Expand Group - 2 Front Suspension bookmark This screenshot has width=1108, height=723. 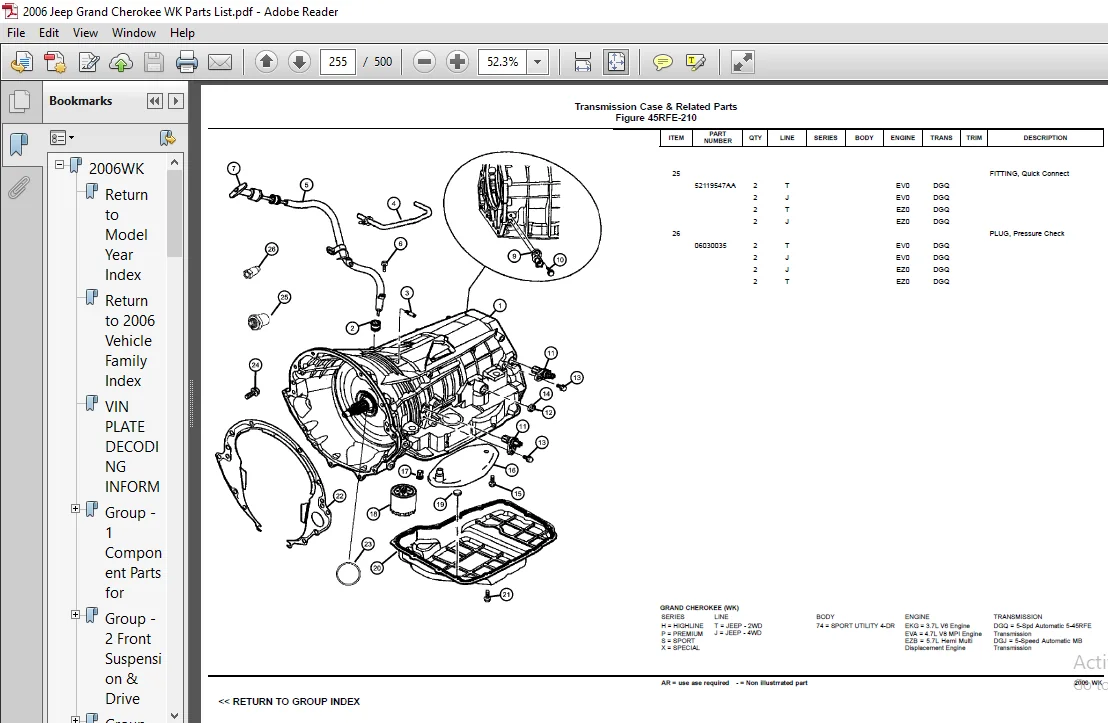coord(75,615)
